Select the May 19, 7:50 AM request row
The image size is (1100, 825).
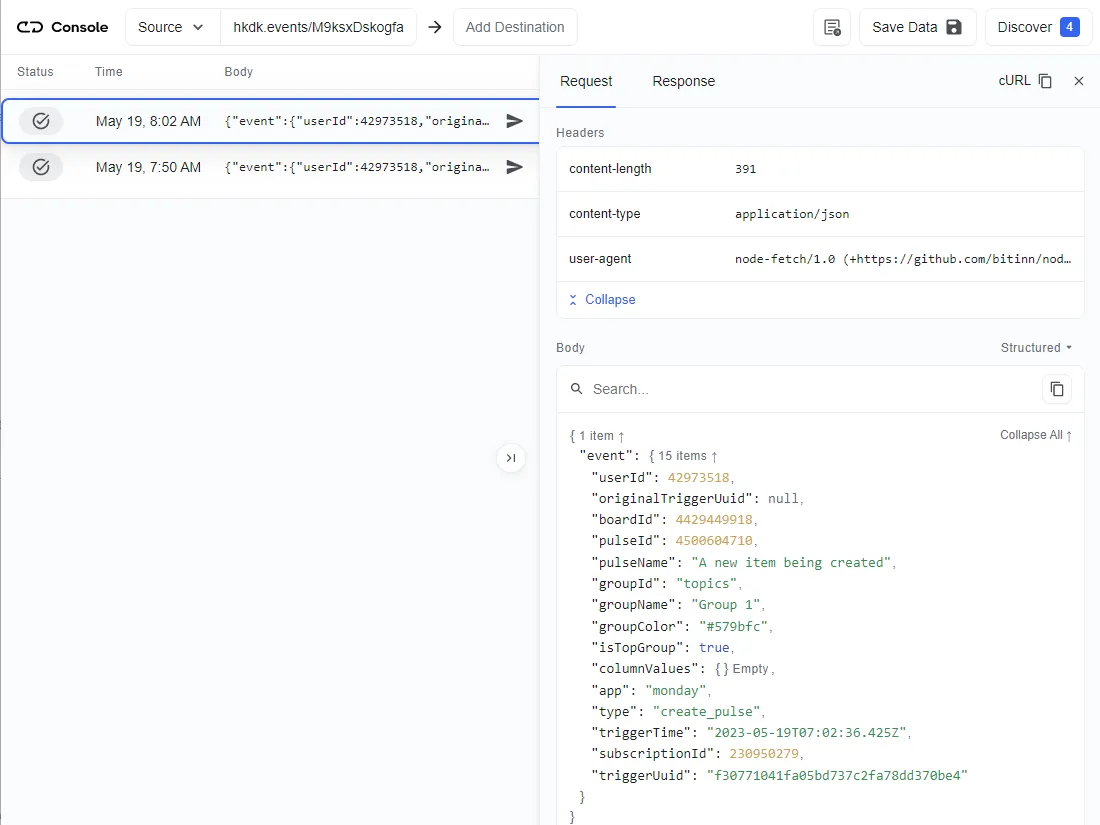[x=271, y=167]
